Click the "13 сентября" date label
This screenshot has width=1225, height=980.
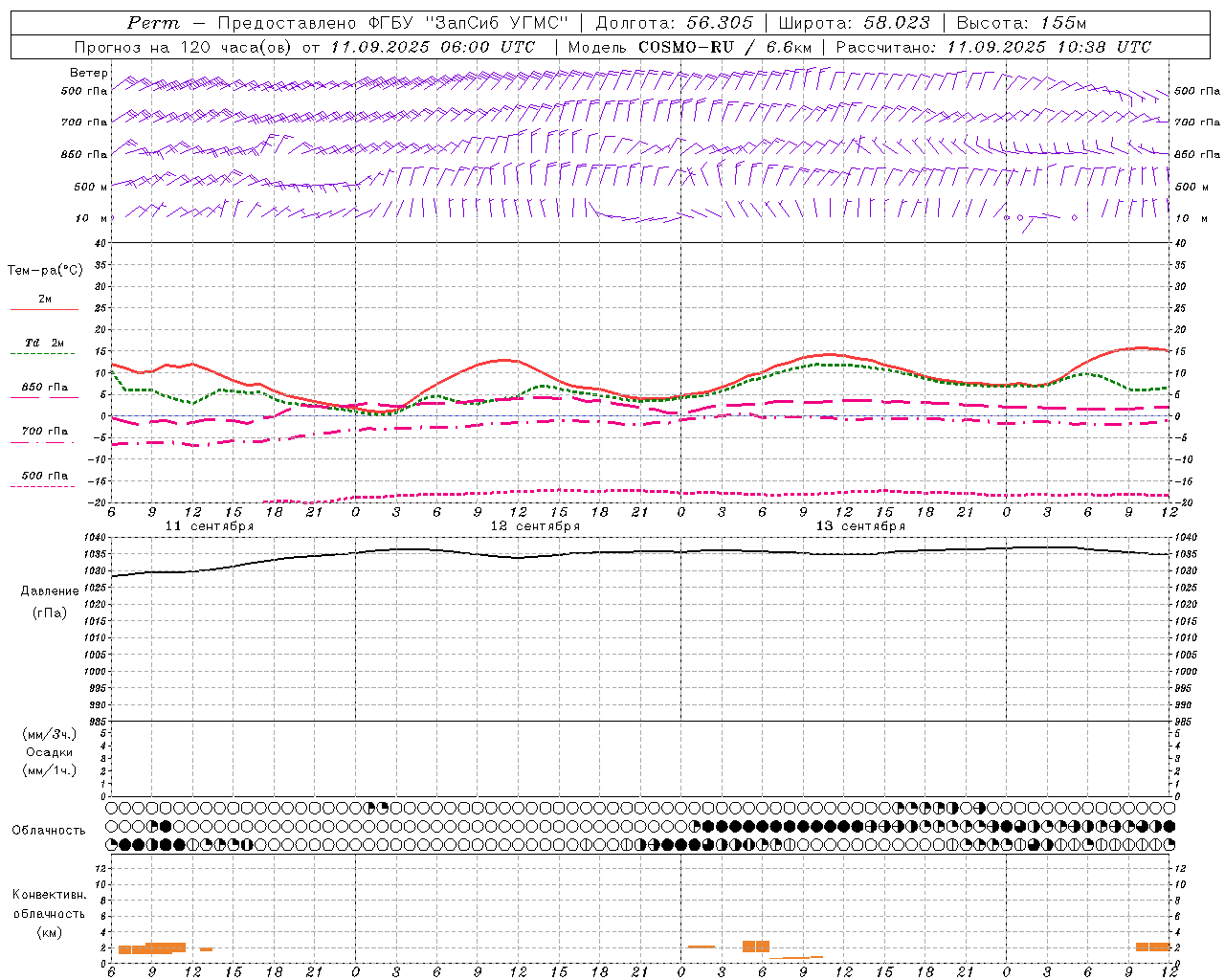(x=860, y=526)
